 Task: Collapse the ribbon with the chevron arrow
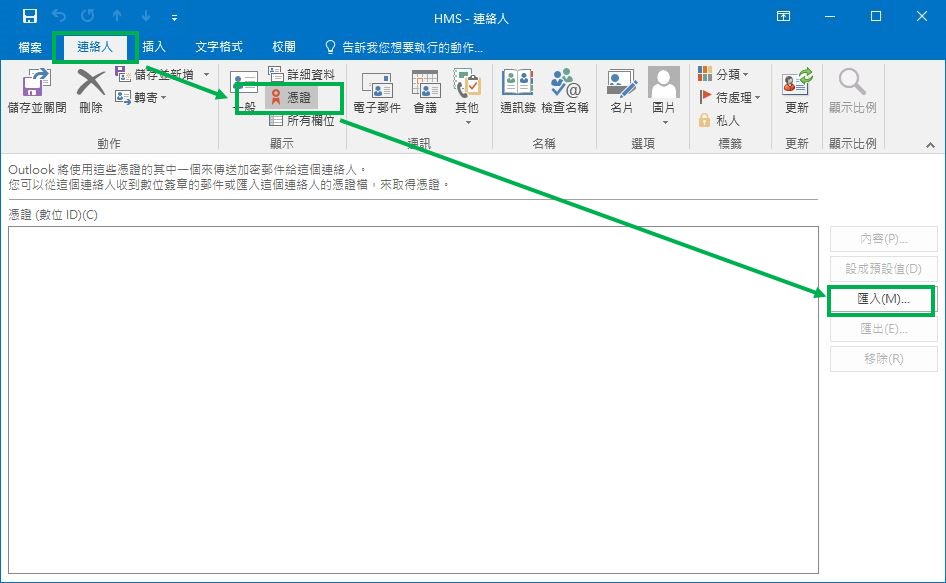pyautogui.click(x=929, y=144)
